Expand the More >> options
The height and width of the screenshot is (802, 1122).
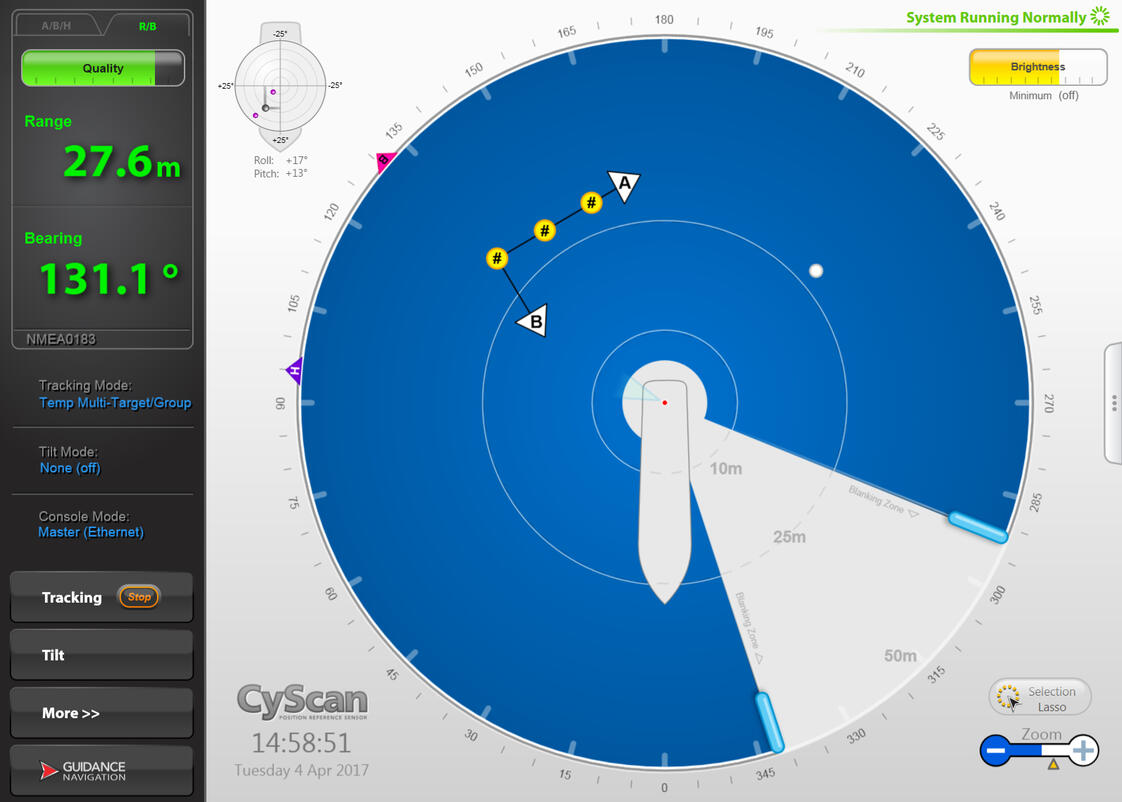(x=101, y=713)
